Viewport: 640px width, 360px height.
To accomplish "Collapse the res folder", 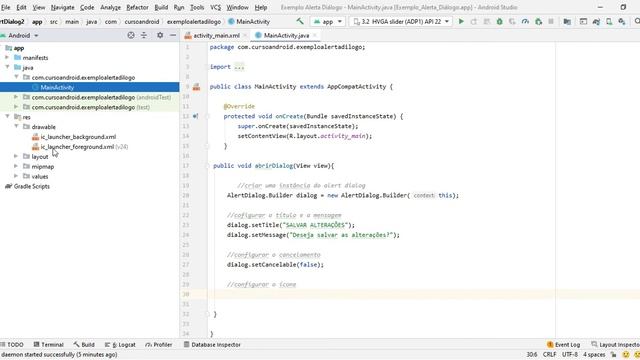I will (7, 117).
